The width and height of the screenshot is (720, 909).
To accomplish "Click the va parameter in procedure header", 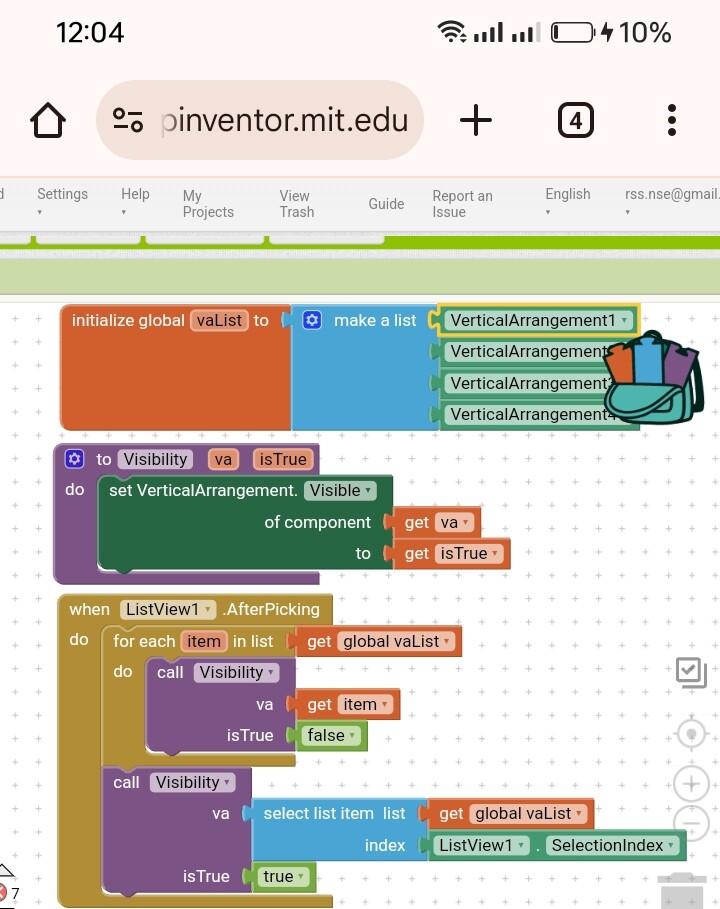I will pos(223,459).
